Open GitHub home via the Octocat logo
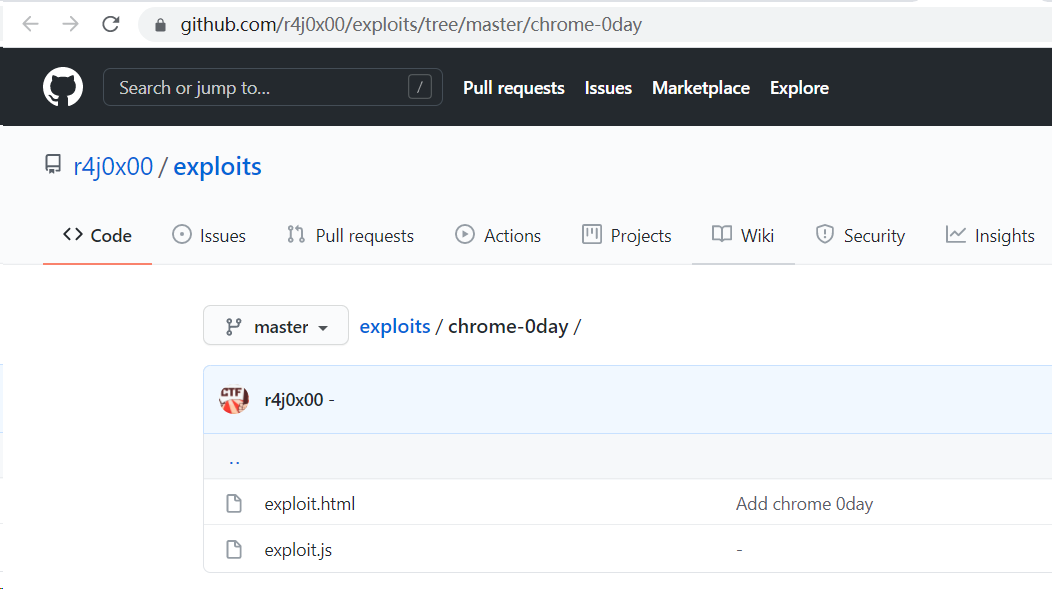Screen dimensions: 1052x589 (63, 87)
